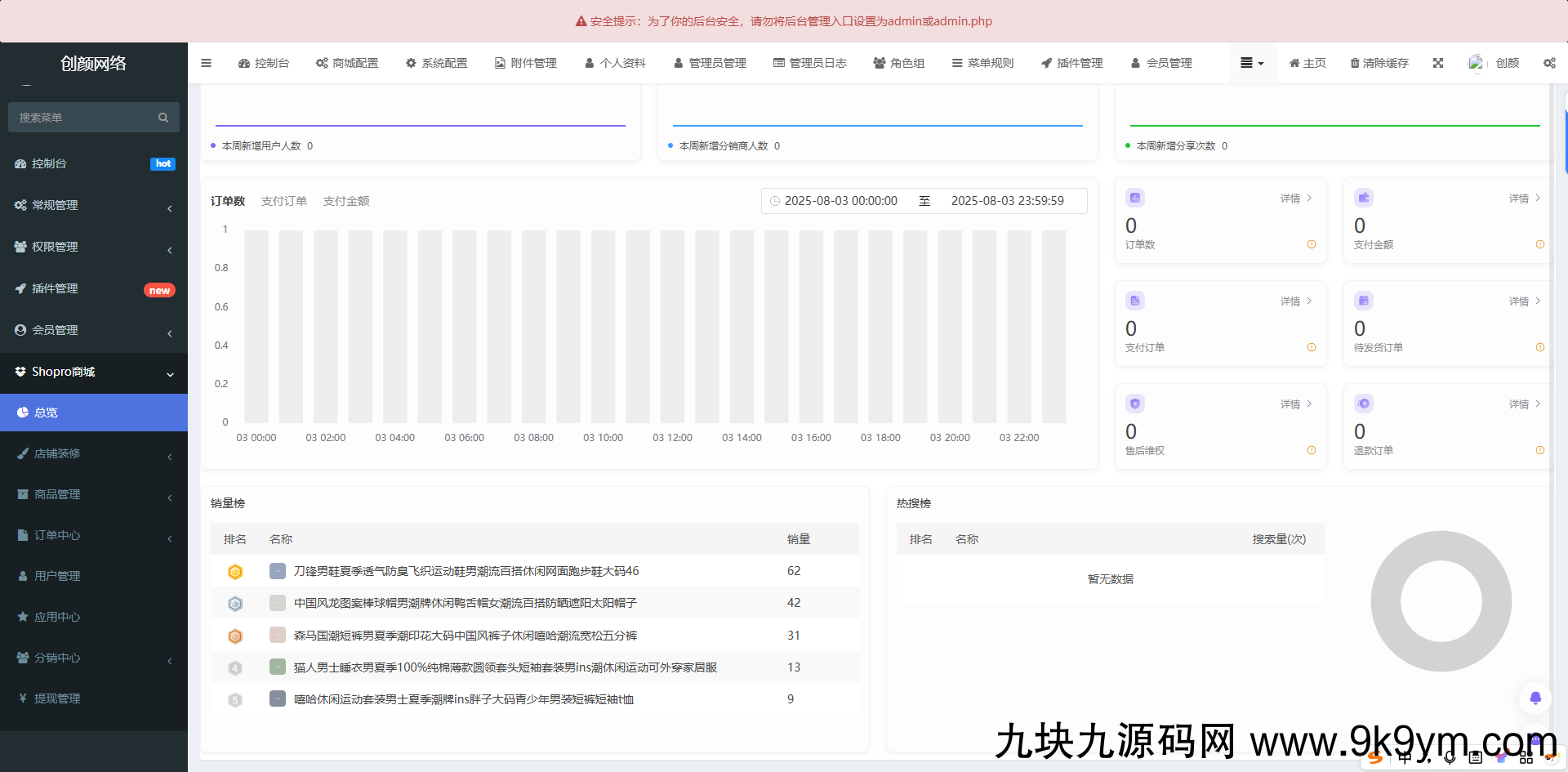Select 总览 in the Shopro sidebar

coord(46,413)
